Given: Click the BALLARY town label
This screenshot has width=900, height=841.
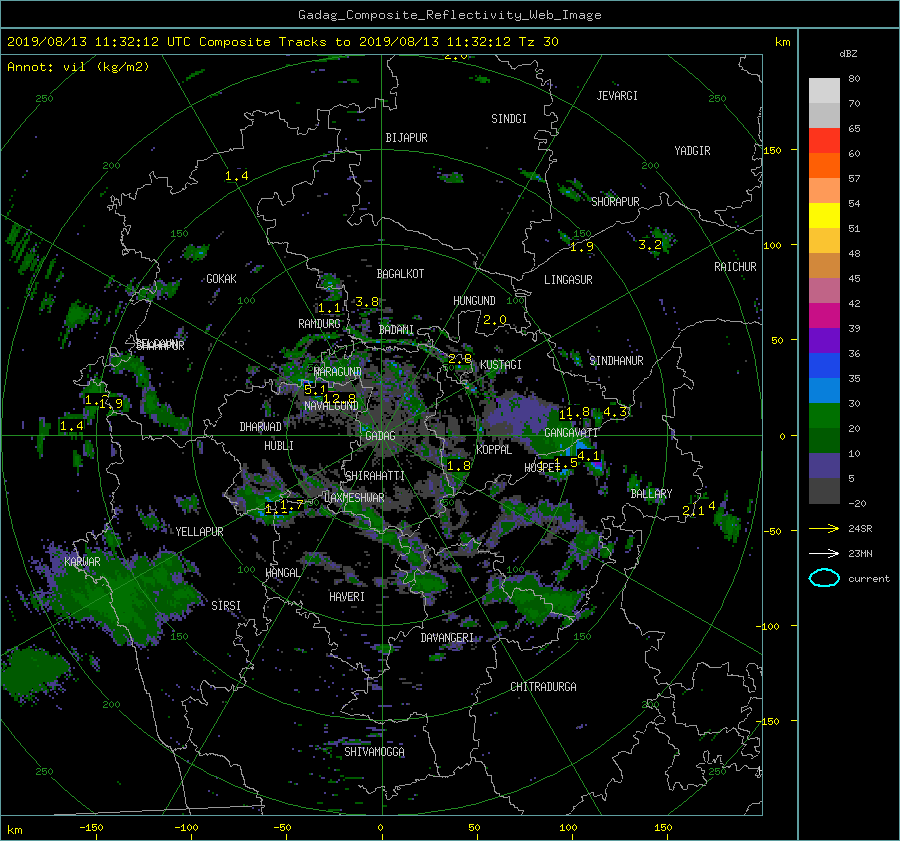Looking at the screenshot, I should pyautogui.click(x=651, y=494).
